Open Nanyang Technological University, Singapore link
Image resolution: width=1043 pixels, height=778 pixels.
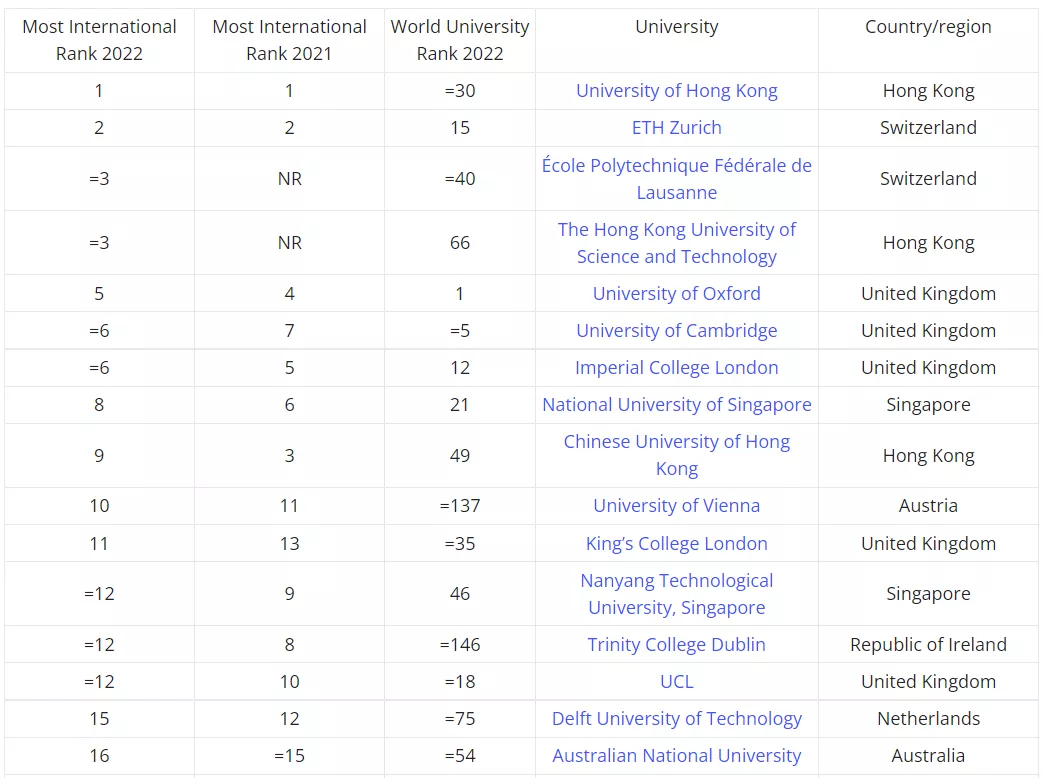coord(676,594)
